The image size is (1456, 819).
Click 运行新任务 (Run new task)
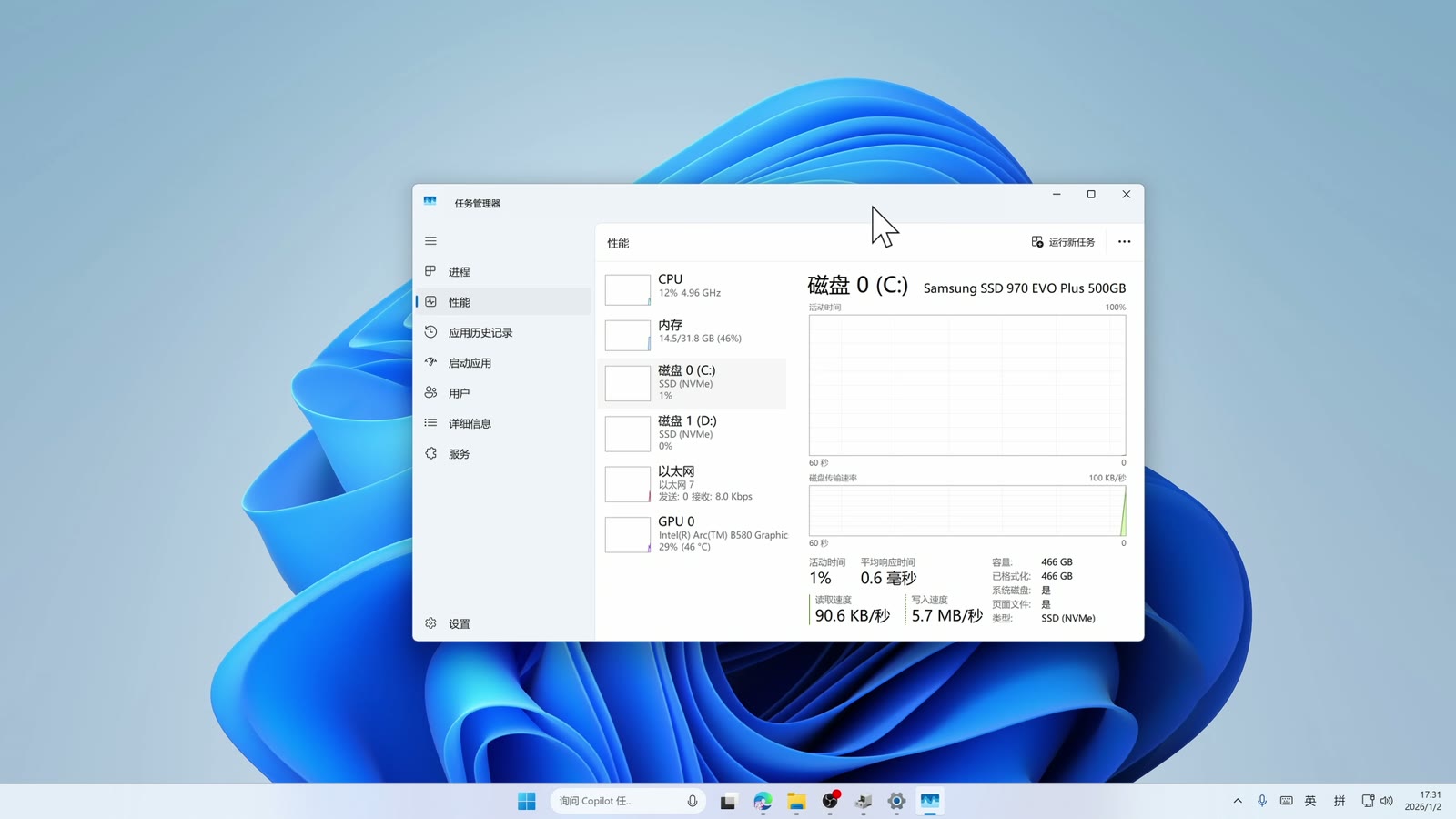point(1063,242)
